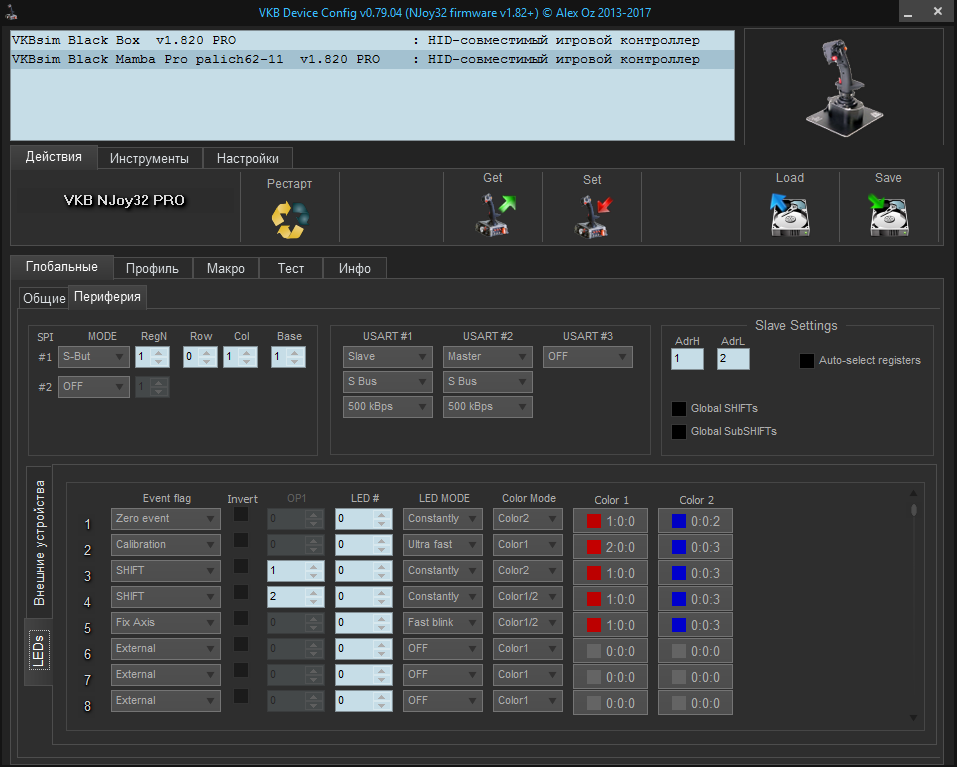Open Color Mode dropdown in row 4
The height and width of the screenshot is (767, 957).
(527, 597)
